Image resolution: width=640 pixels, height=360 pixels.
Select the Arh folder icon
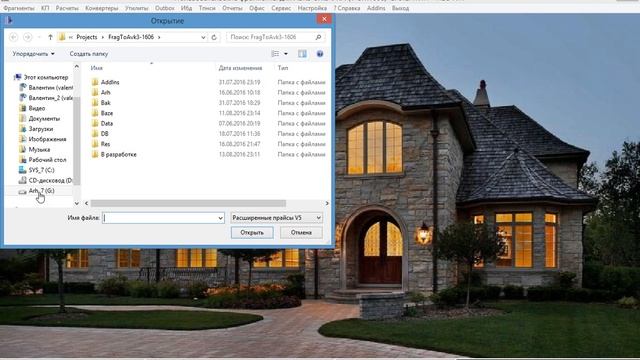(x=95, y=92)
